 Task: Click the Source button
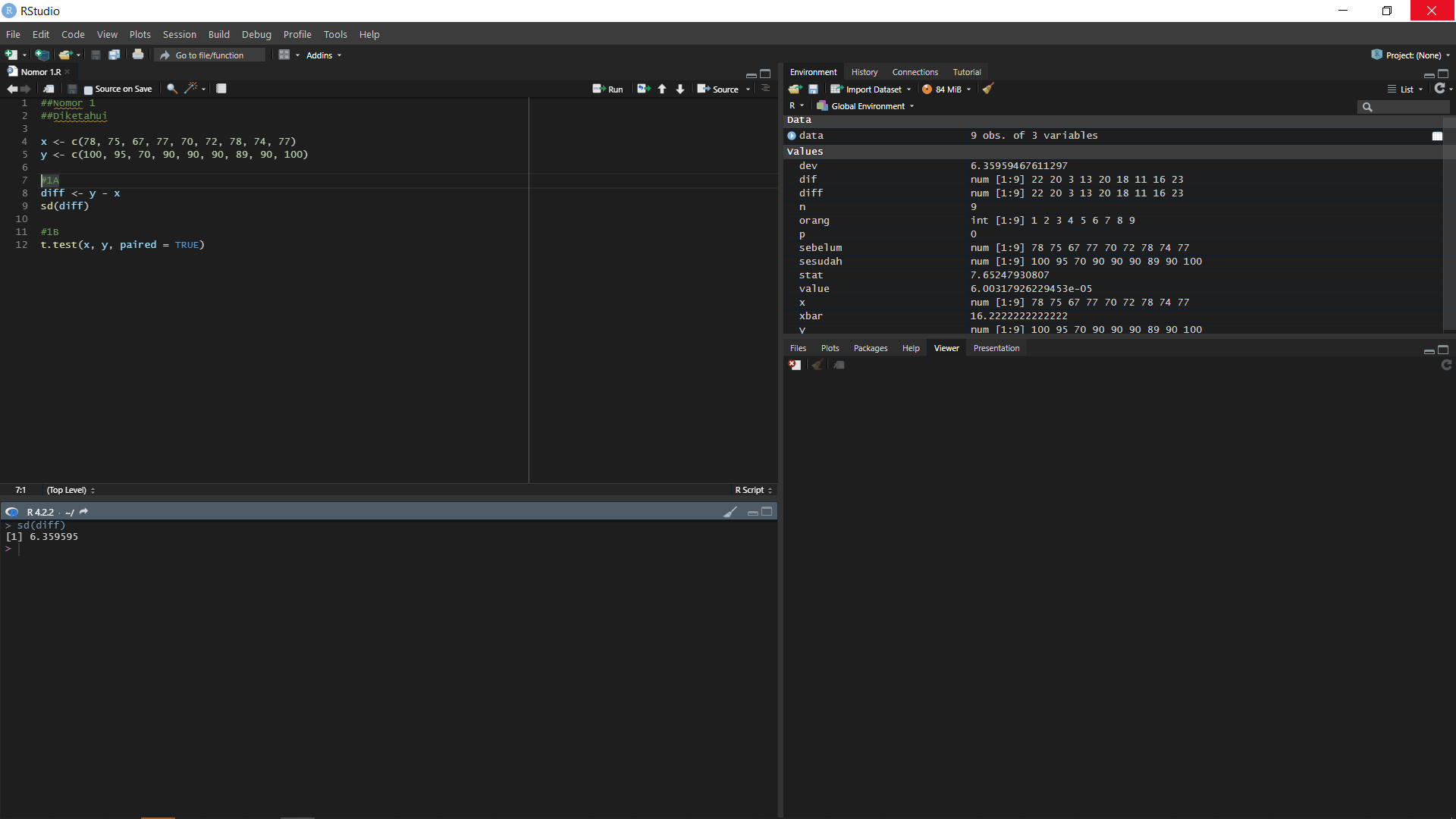click(720, 89)
